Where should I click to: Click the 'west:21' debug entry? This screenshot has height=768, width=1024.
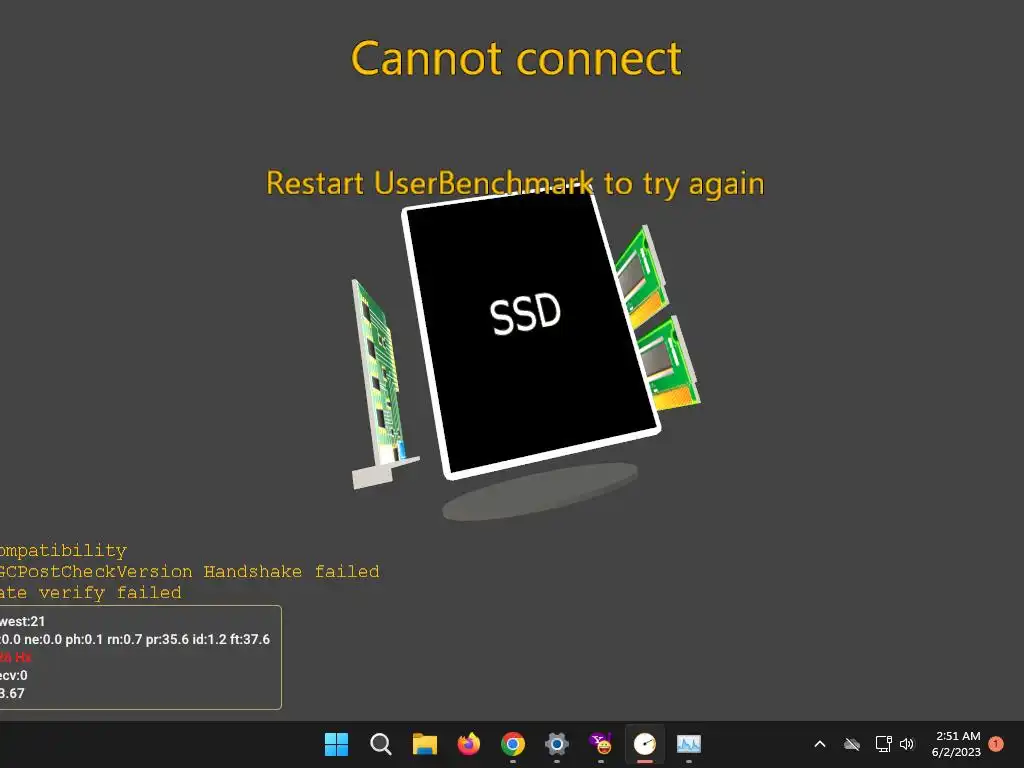(x=23, y=621)
